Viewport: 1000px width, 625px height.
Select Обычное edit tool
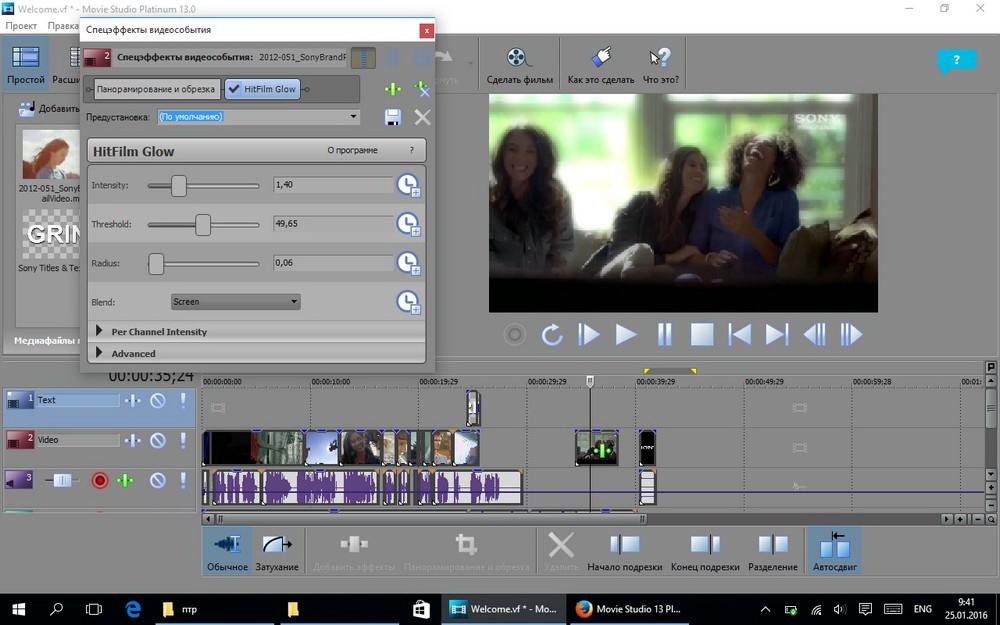(227, 552)
